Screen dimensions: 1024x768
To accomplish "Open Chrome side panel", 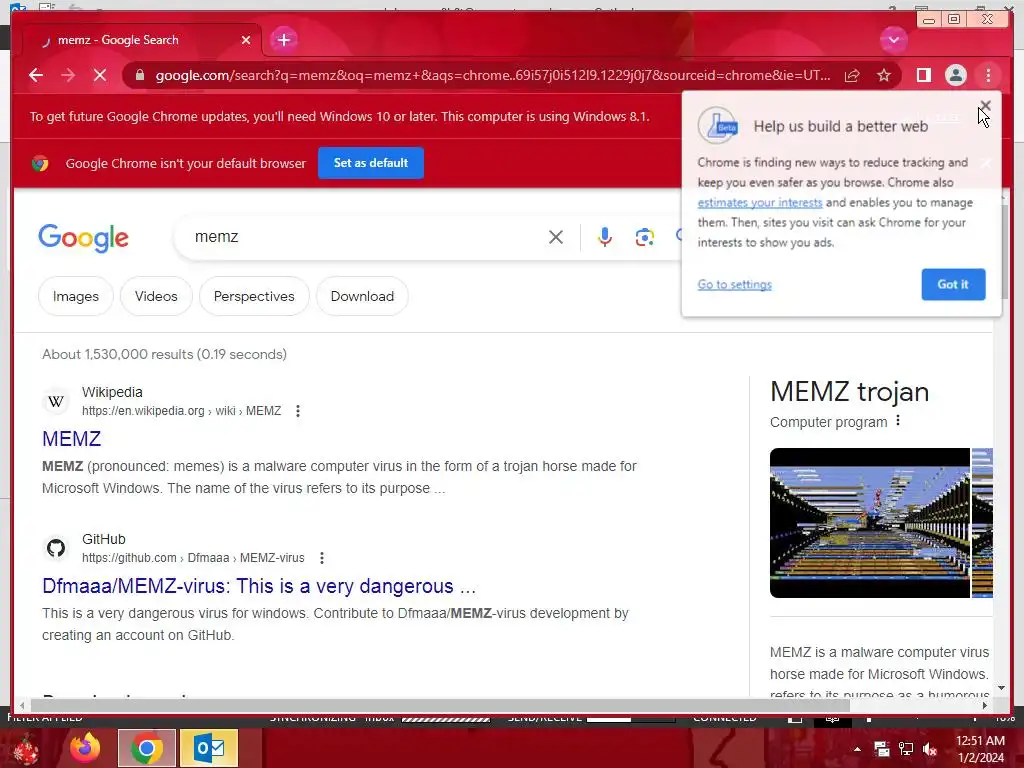I will click(923, 75).
